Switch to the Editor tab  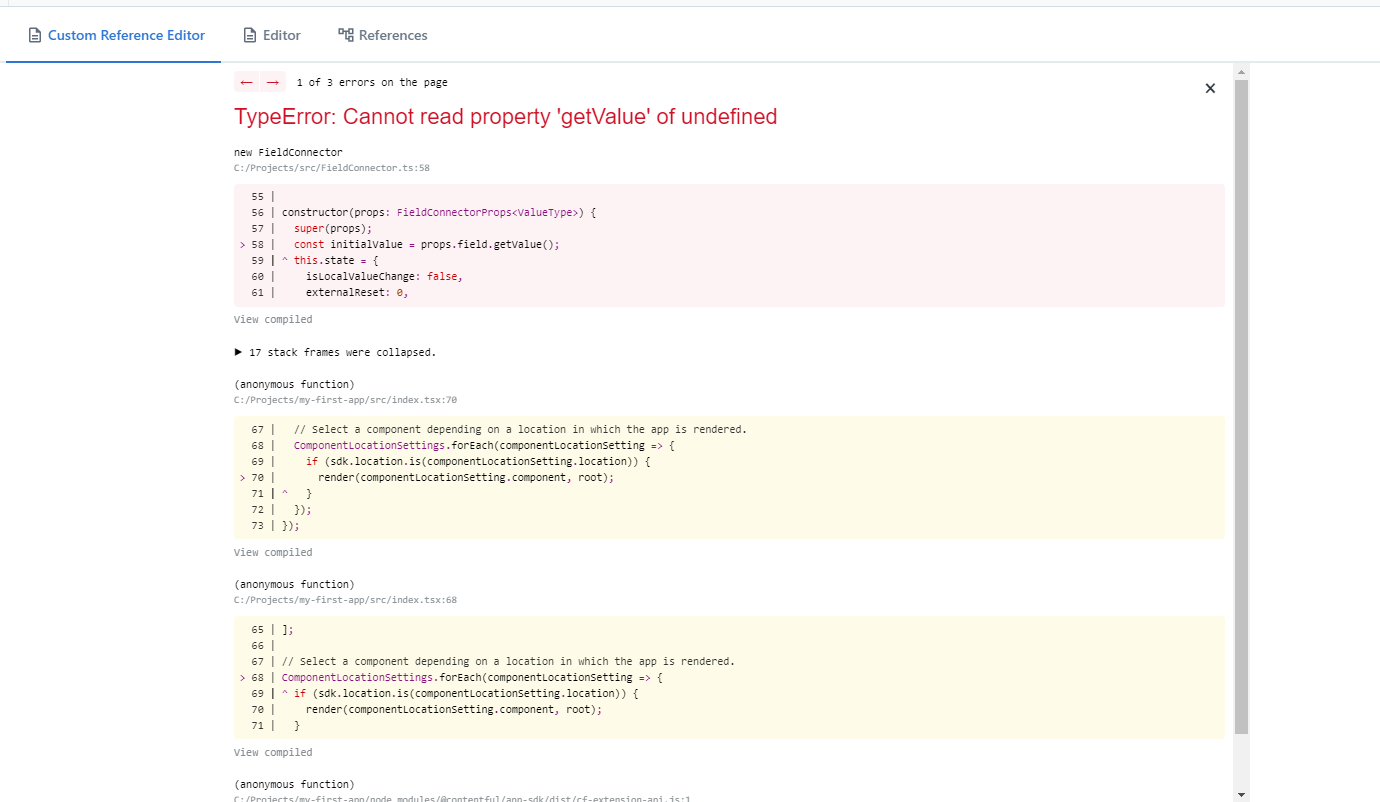point(272,34)
